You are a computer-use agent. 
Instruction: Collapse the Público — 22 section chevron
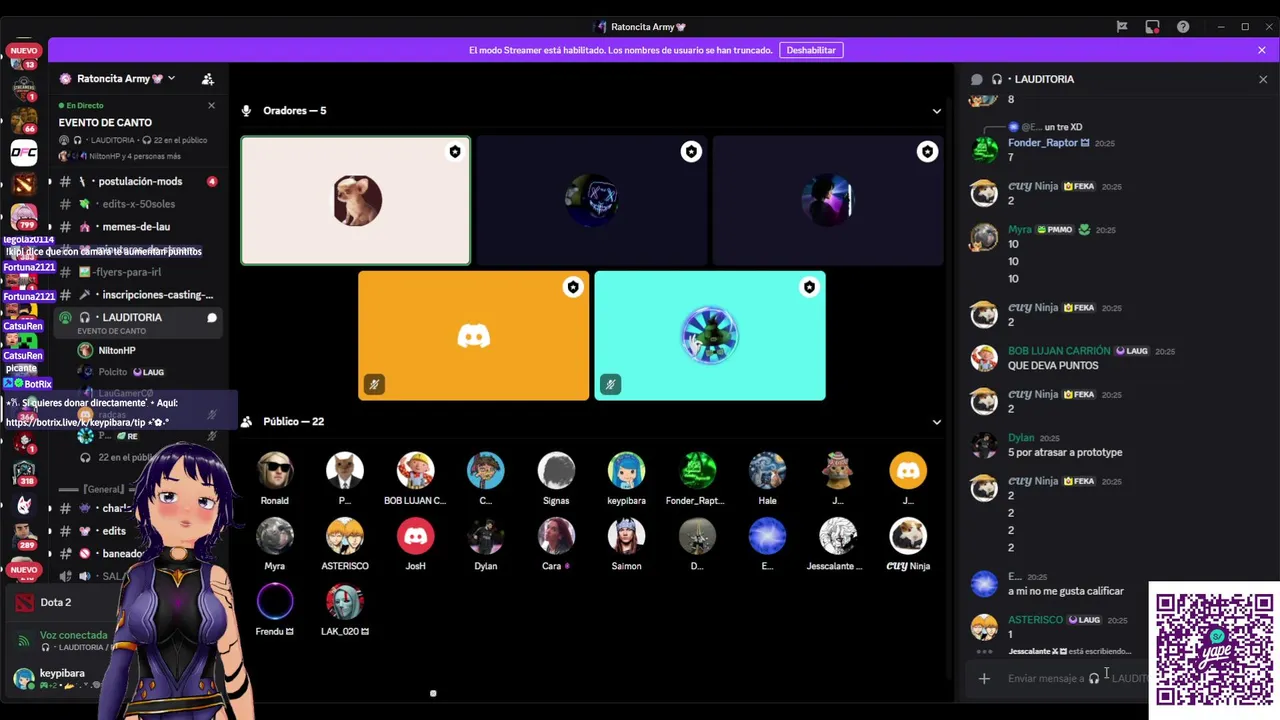(937, 422)
